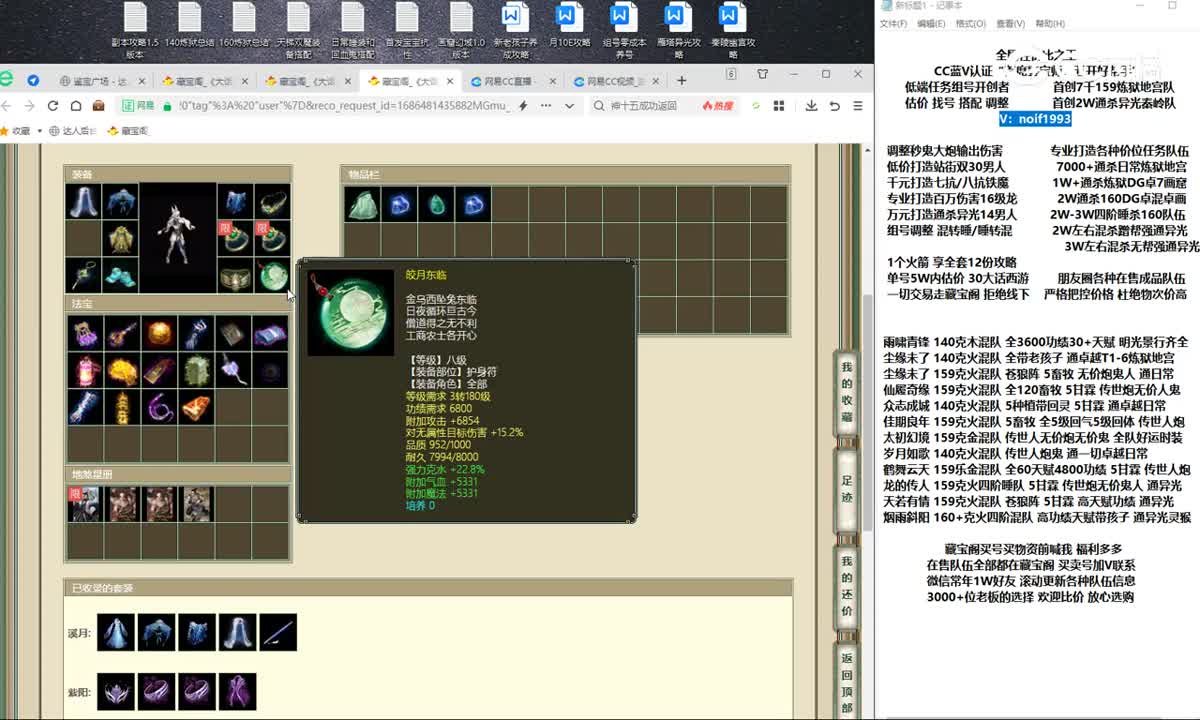Select the pink lantern treasure
This screenshot has width=1200, height=720.
point(85,370)
